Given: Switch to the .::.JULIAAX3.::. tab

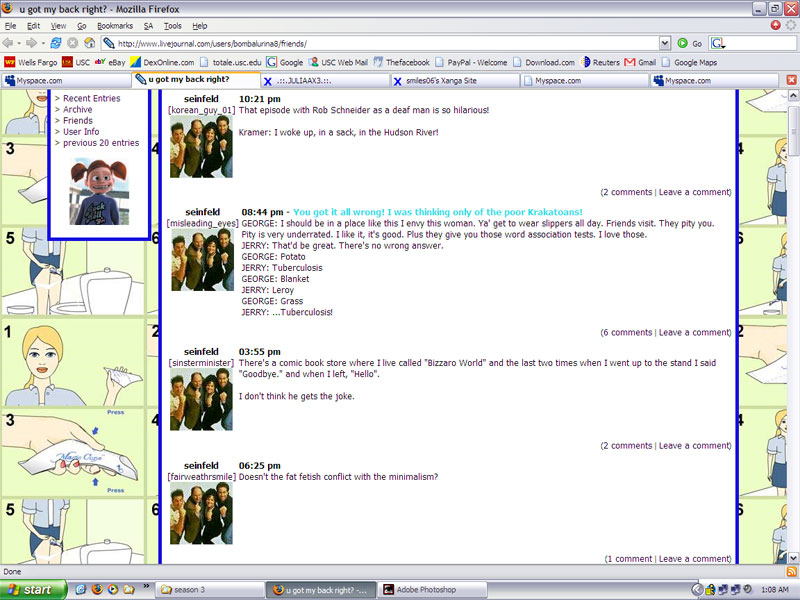Looking at the screenshot, I should click(x=326, y=81).
